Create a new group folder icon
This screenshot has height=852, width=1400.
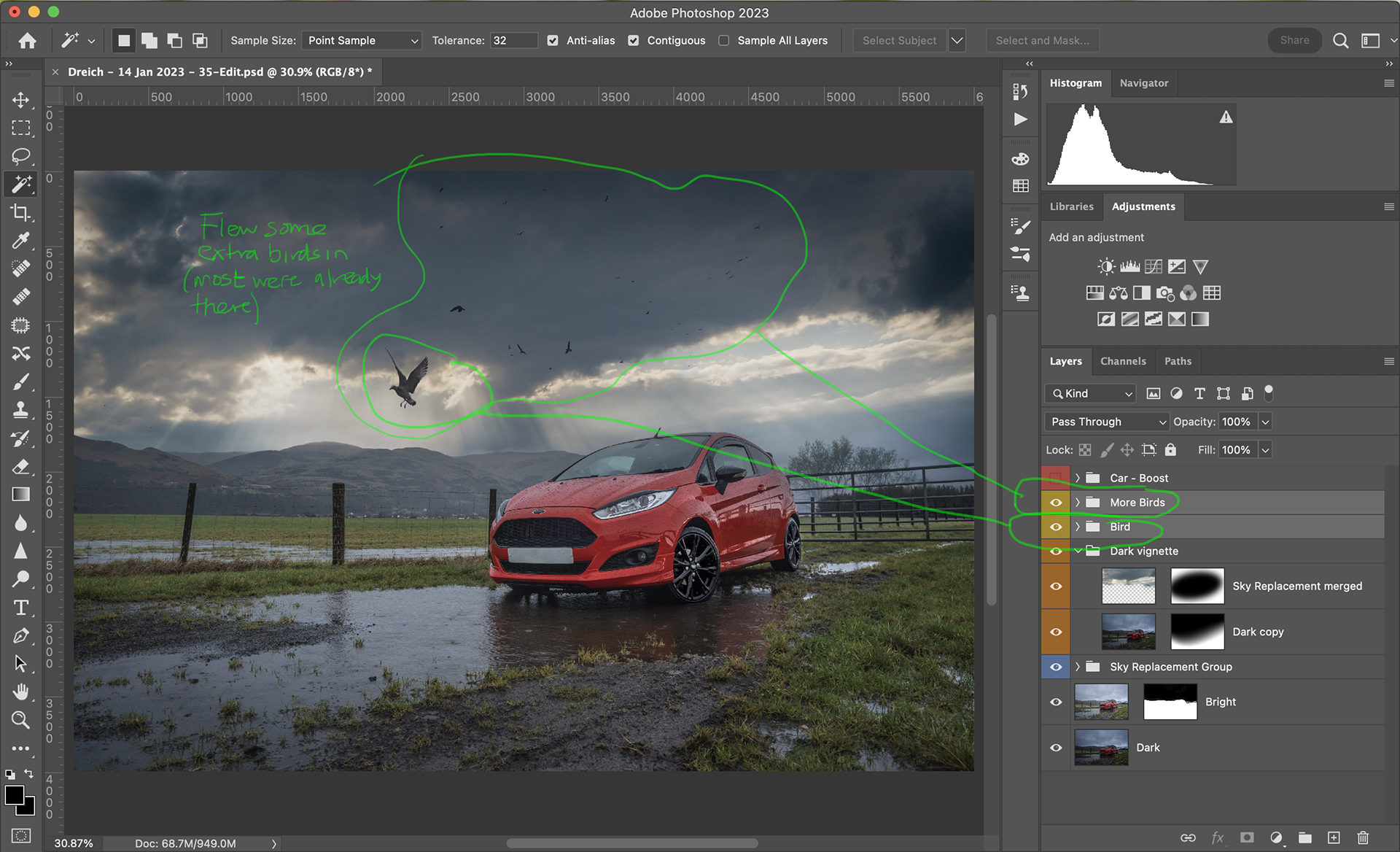[x=1305, y=837]
